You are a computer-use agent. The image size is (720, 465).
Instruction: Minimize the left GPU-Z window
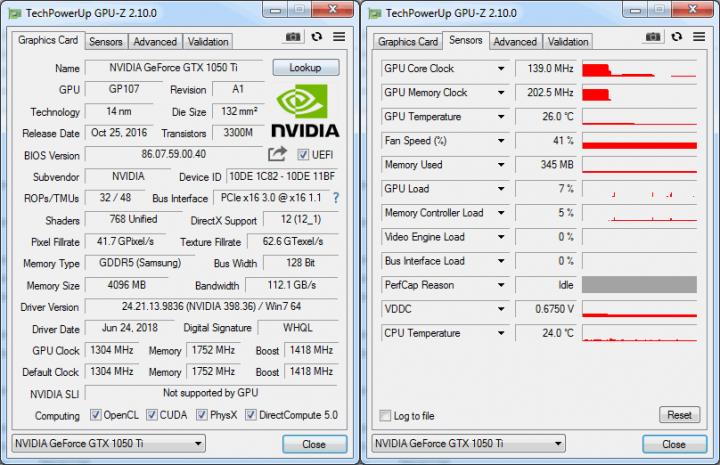276,10
